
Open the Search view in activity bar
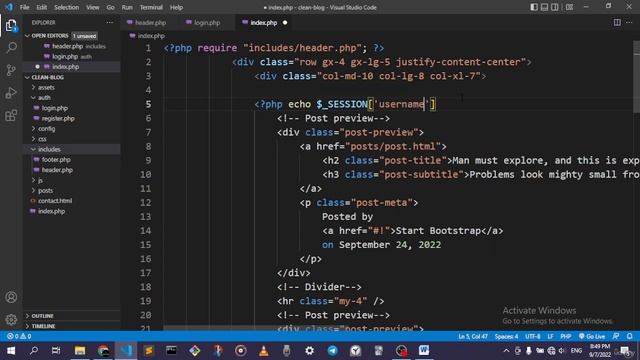(11, 48)
